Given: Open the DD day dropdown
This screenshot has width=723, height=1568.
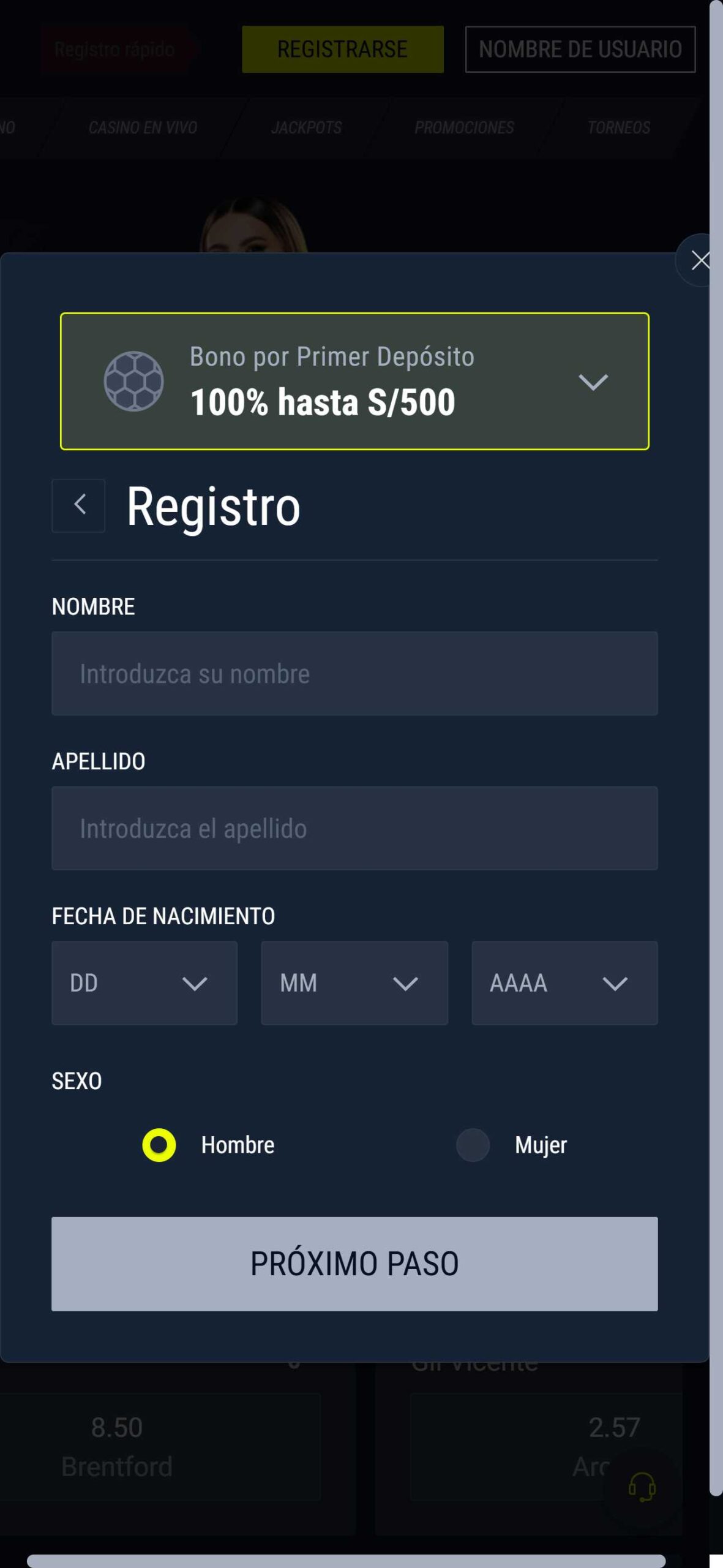Looking at the screenshot, I should (144, 983).
